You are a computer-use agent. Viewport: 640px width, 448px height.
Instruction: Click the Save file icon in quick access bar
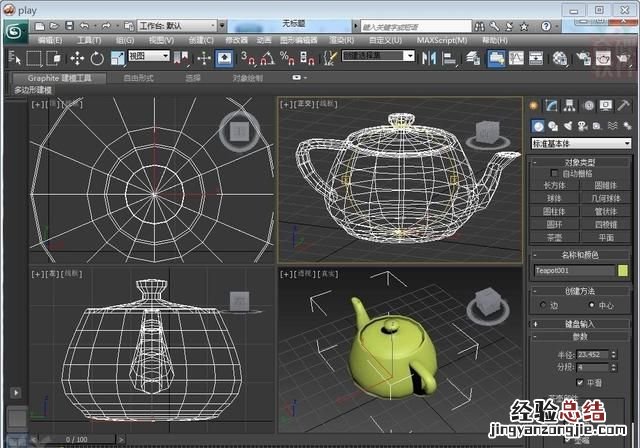click(72, 23)
